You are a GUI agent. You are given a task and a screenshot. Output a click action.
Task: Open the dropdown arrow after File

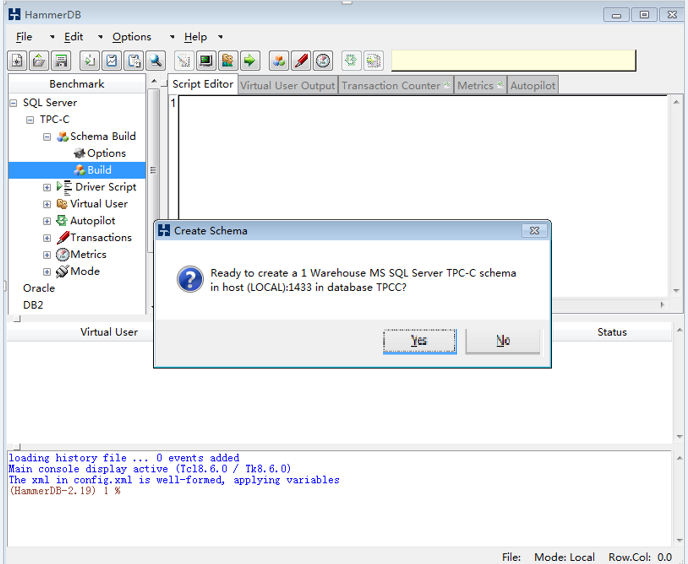[x=52, y=37]
